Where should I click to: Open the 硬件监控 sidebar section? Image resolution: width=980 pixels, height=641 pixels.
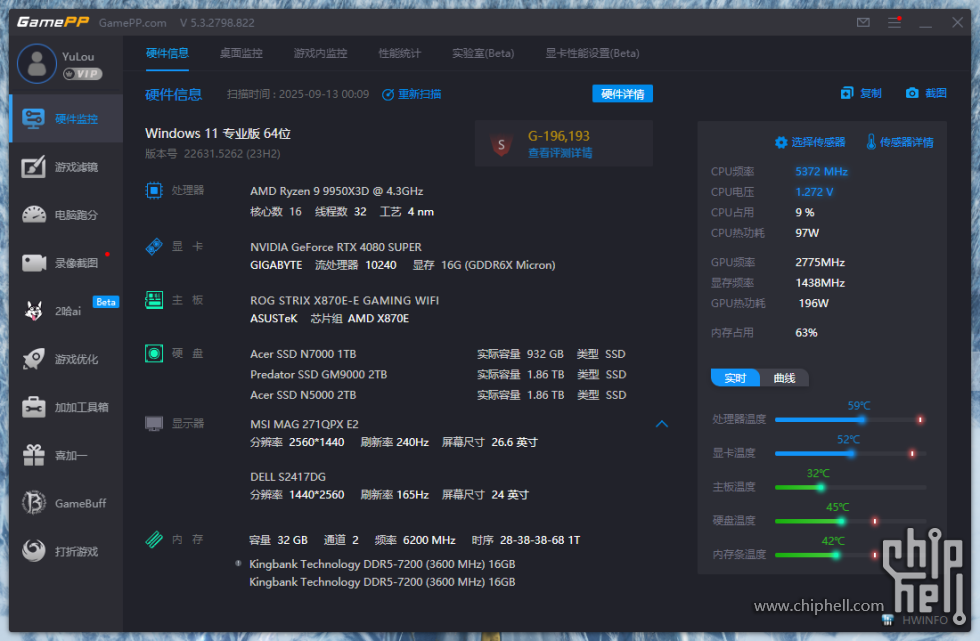point(66,119)
